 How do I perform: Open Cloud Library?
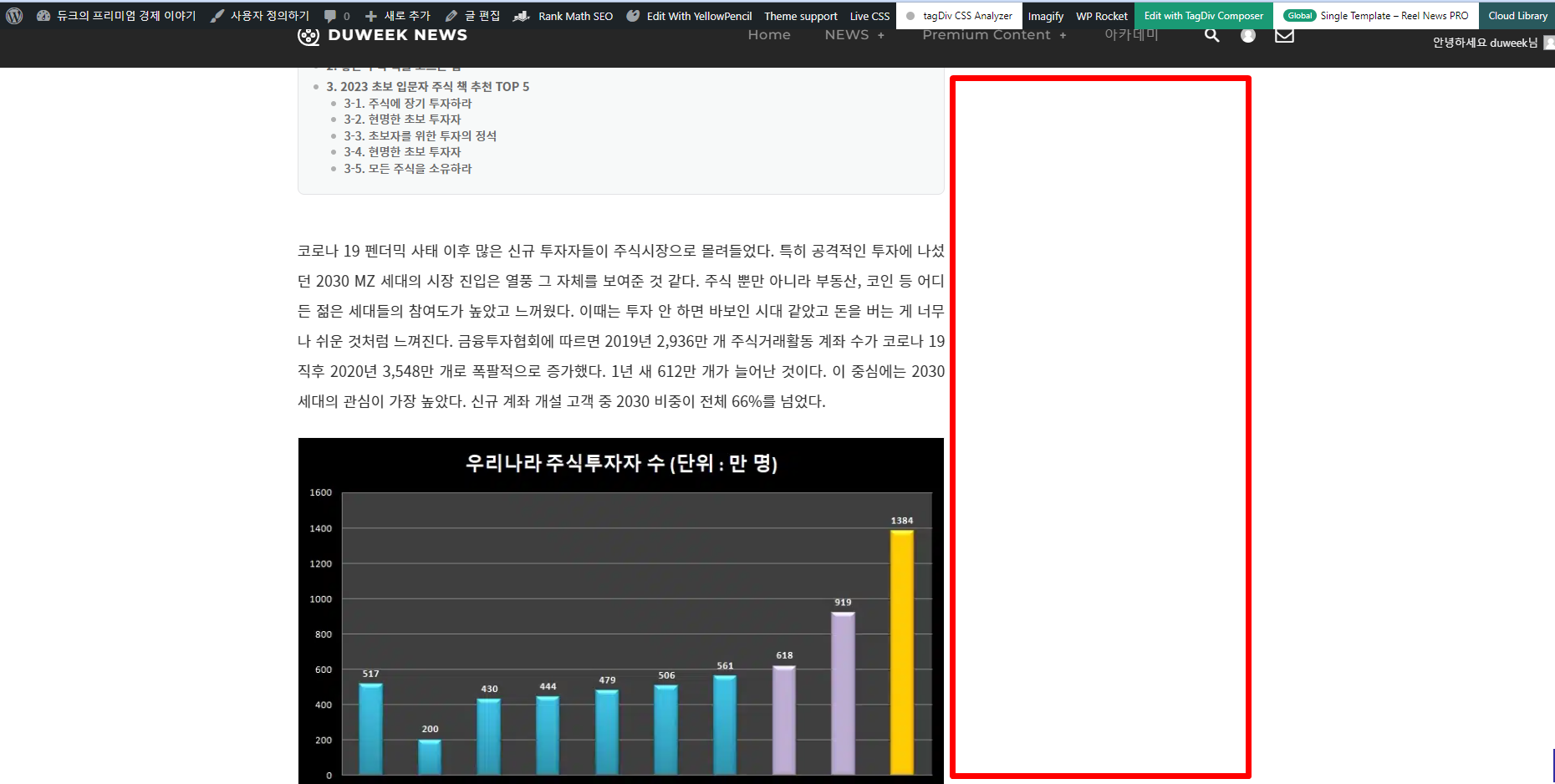(x=1517, y=16)
